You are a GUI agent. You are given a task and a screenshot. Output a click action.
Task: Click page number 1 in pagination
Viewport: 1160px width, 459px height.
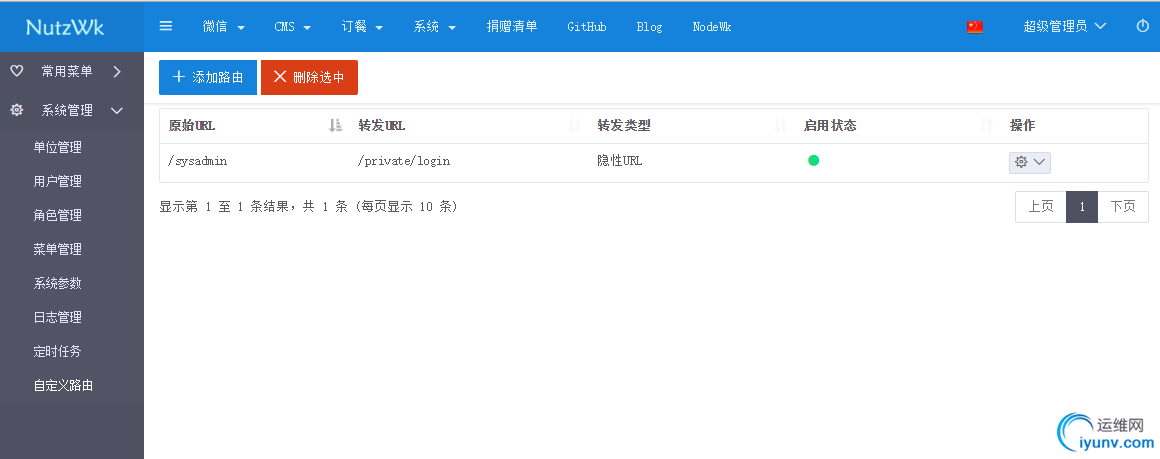1082,207
